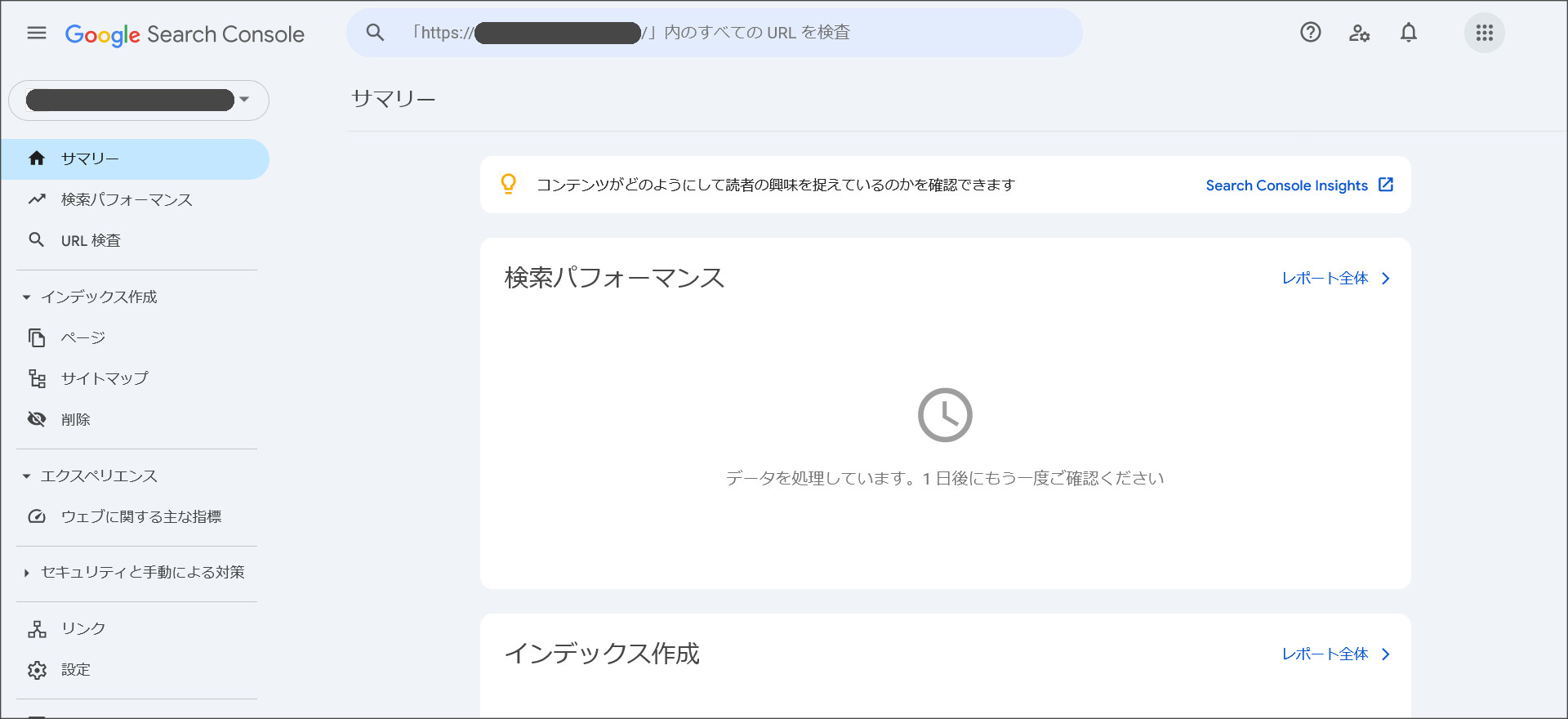Open ウェブに関する主な指標 speedometer icon
This screenshot has width=1568, height=719.
click(37, 516)
